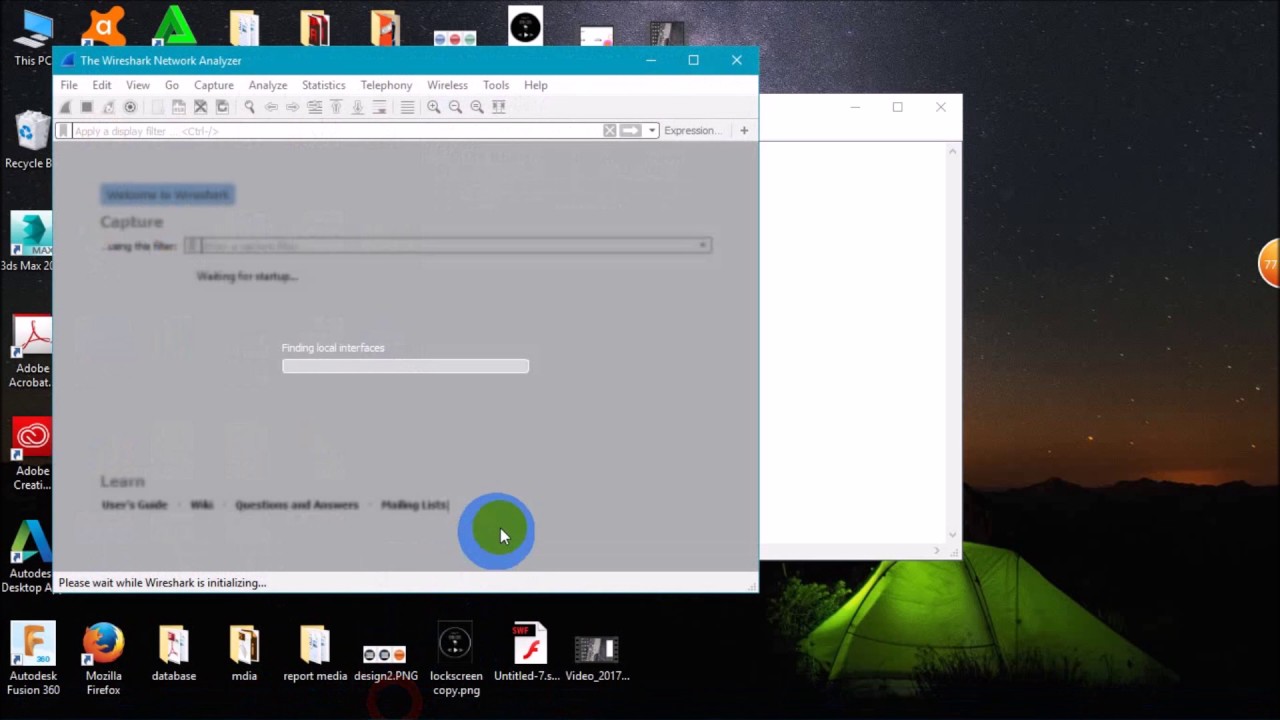This screenshot has width=1280, height=720.
Task: Open the Telephony menu
Action: coord(386,85)
